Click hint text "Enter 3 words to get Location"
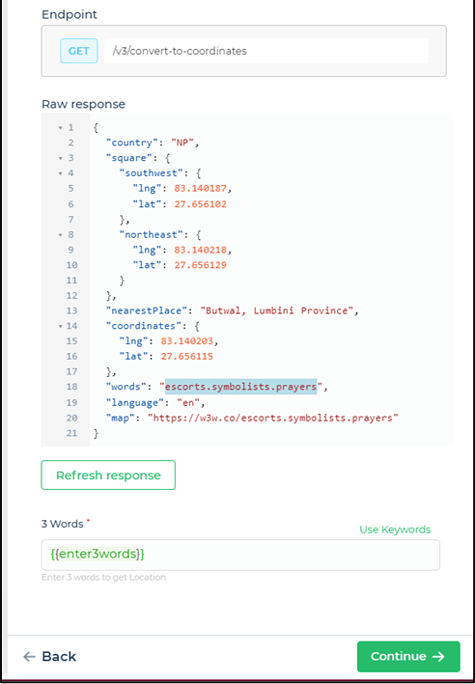The image size is (475, 684). tap(103, 578)
